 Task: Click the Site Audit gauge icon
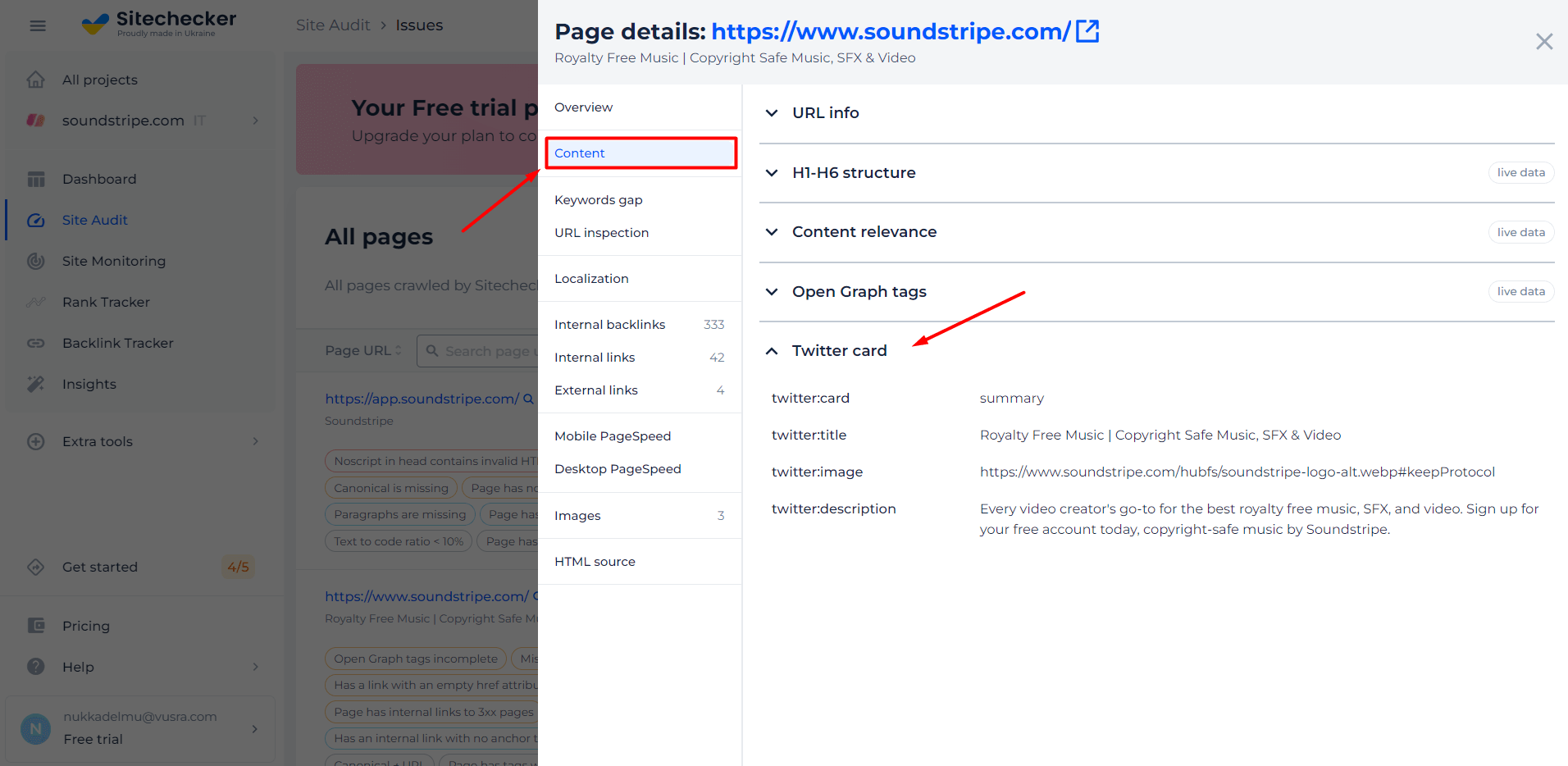pyautogui.click(x=36, y=220)
